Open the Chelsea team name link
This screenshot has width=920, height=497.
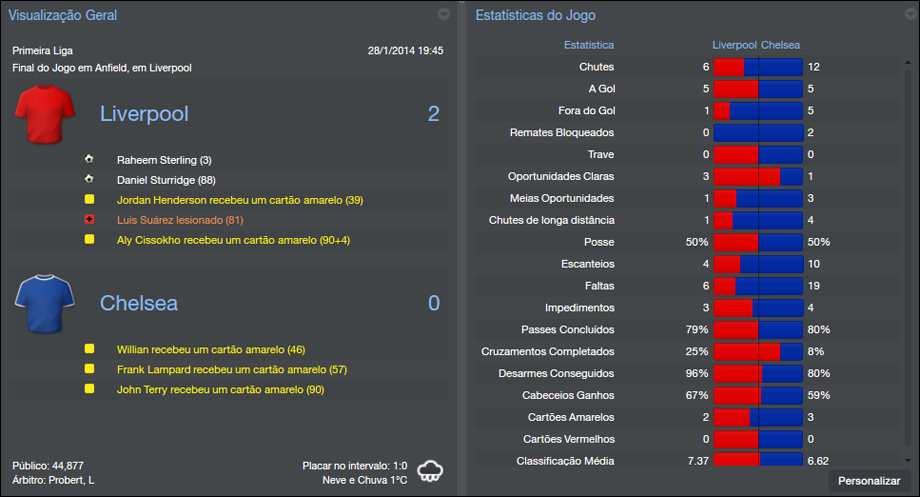pyautogui.click(x=139, y=303)
